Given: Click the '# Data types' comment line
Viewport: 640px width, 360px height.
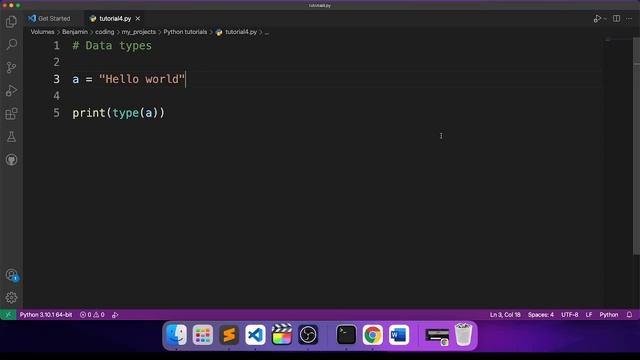Looking at the screenshot, I should point(112,45).
